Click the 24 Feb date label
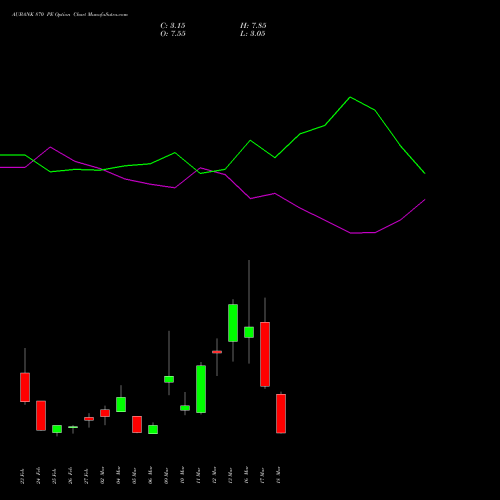Screen dimensions: 500x500 pyautogui.click(x=38, y=476)
